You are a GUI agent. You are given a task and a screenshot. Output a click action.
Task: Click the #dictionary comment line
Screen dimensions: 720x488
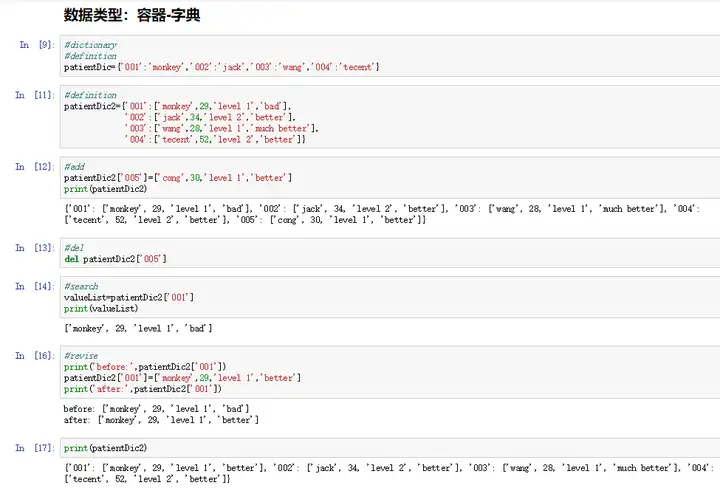pos(90,45)
